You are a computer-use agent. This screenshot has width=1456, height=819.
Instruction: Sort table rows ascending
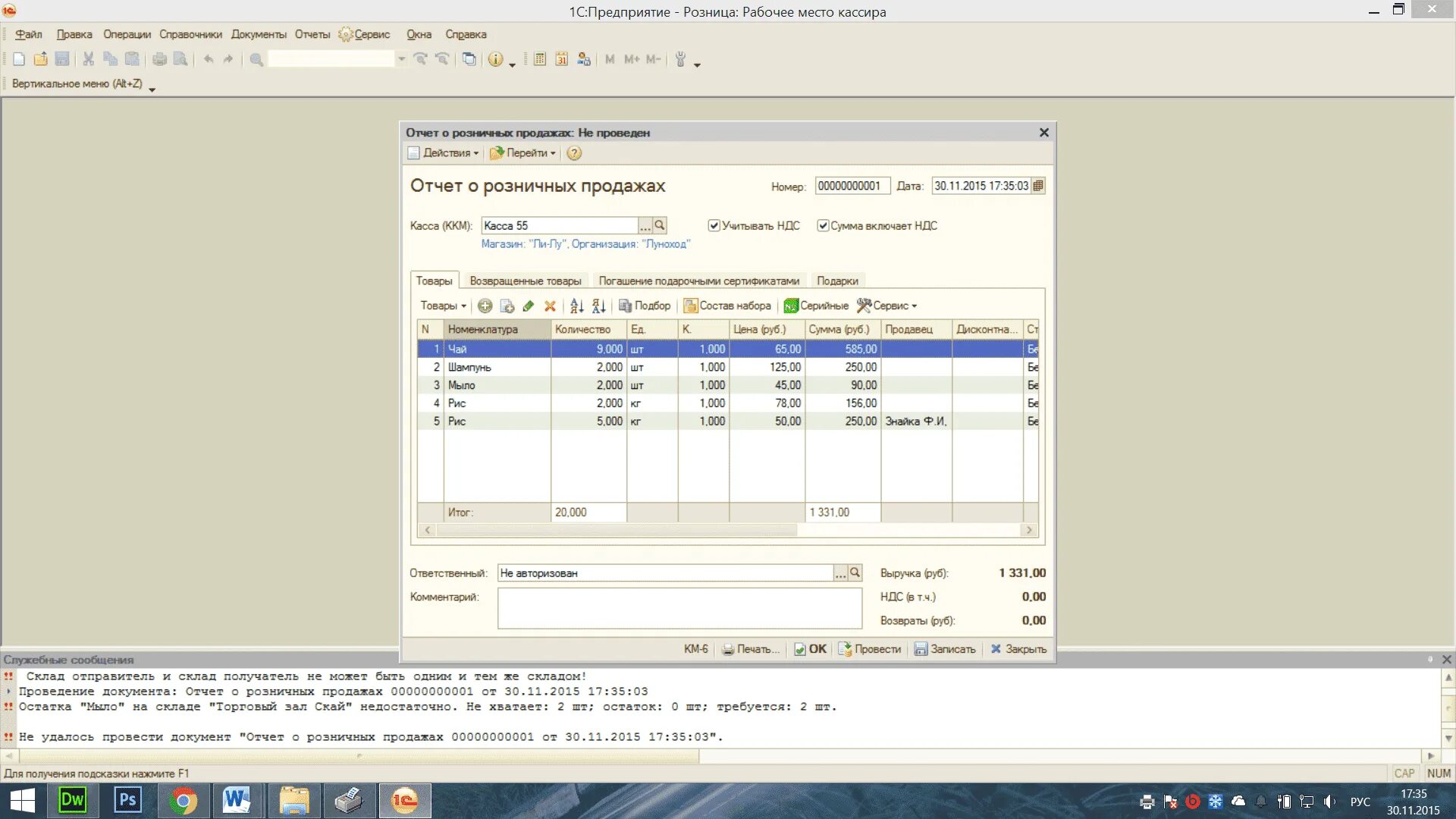coord(576,306)
